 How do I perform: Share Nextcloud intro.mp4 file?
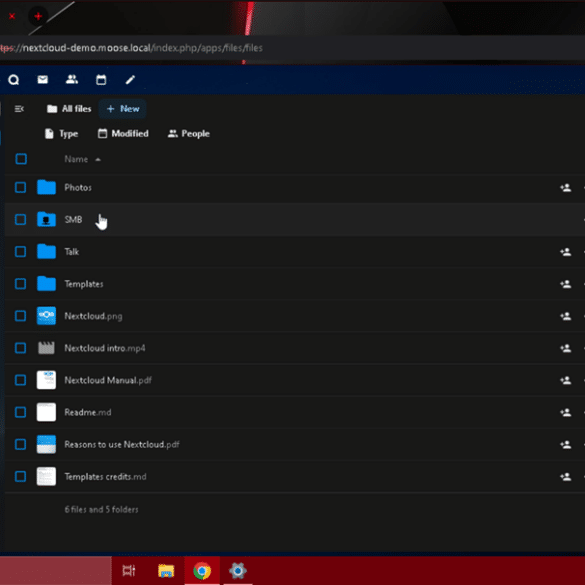[x=566, y=348]
